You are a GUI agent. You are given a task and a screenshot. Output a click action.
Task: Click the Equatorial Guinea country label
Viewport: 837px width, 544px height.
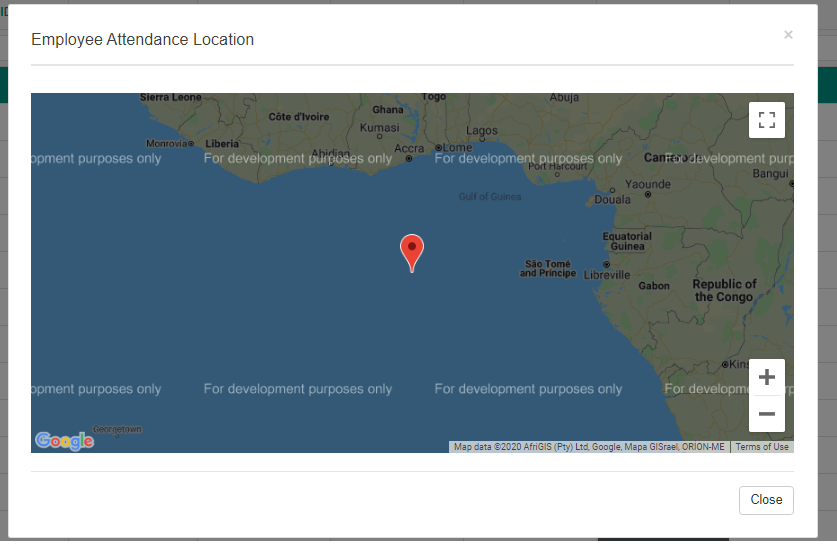(x=627, y=241)
